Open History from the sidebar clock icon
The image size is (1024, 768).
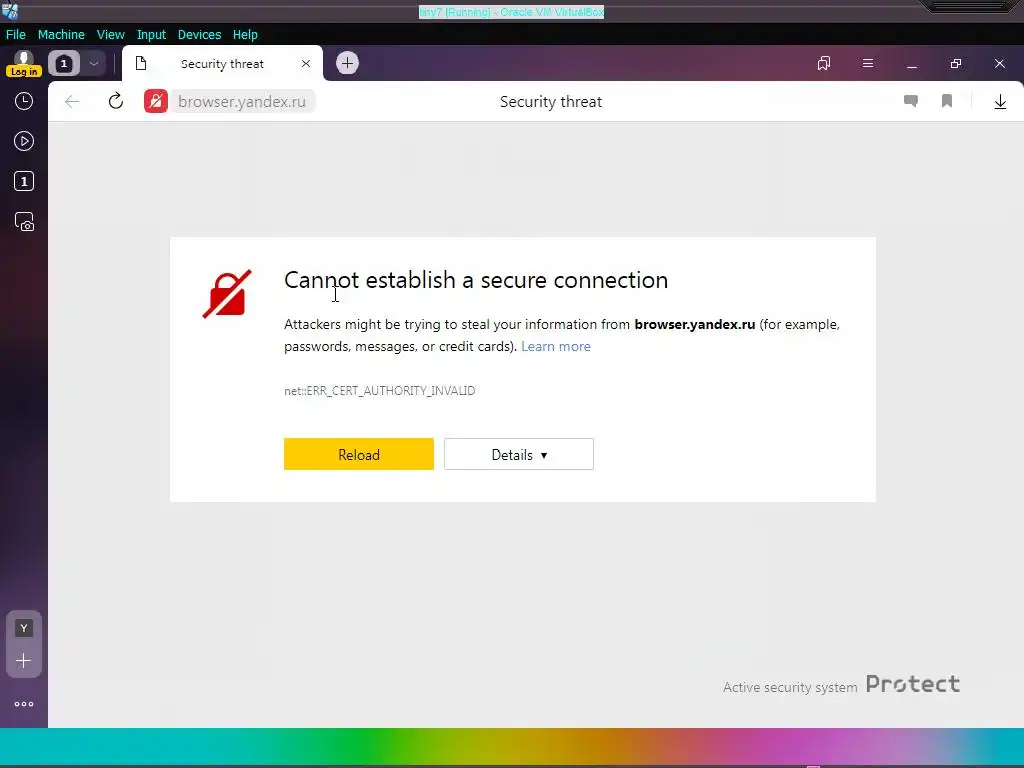(24, 101)
